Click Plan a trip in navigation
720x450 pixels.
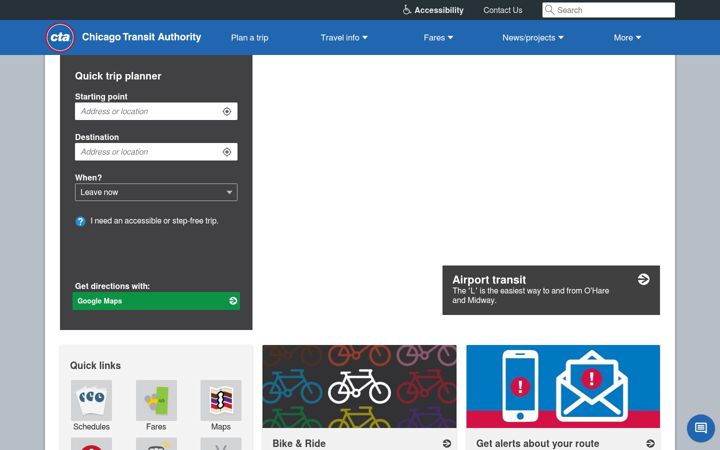[249, 38]
